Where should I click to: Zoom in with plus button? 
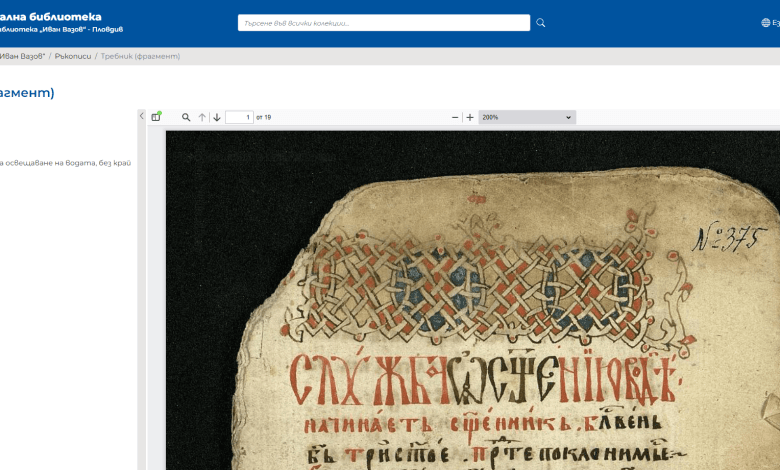[x=470, y=117]
